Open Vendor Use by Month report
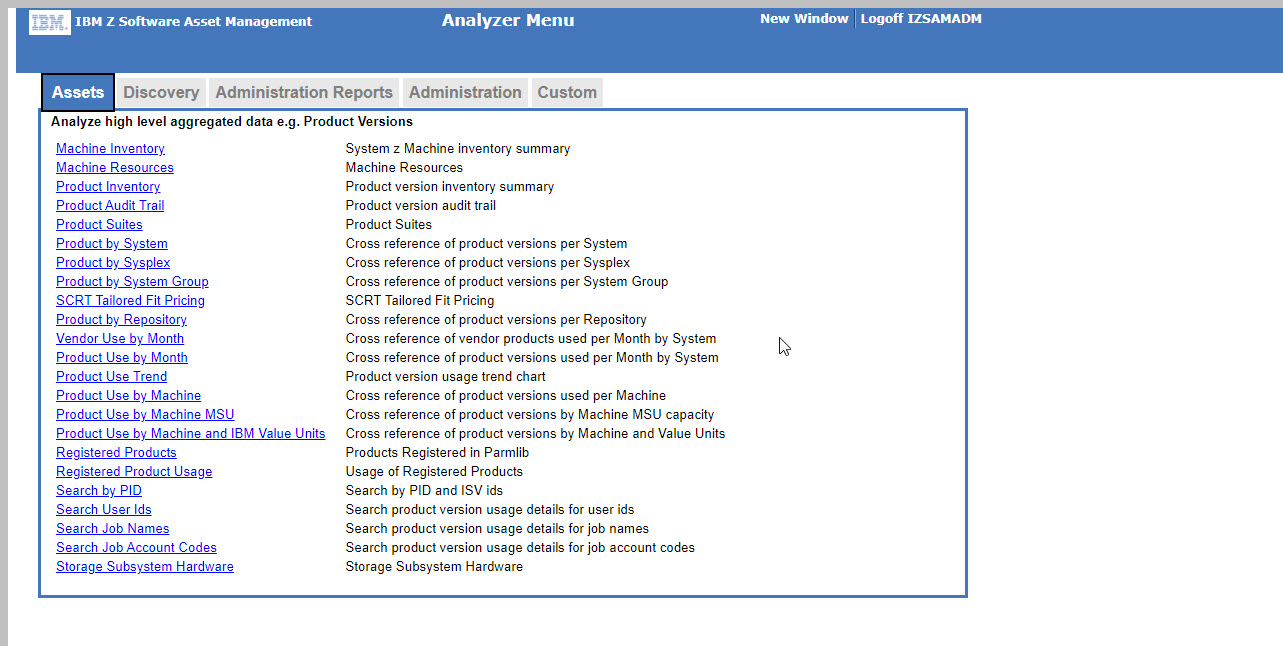Viewport: 1283px width, 646px height. pyautogui.click(x=119, y=338)
